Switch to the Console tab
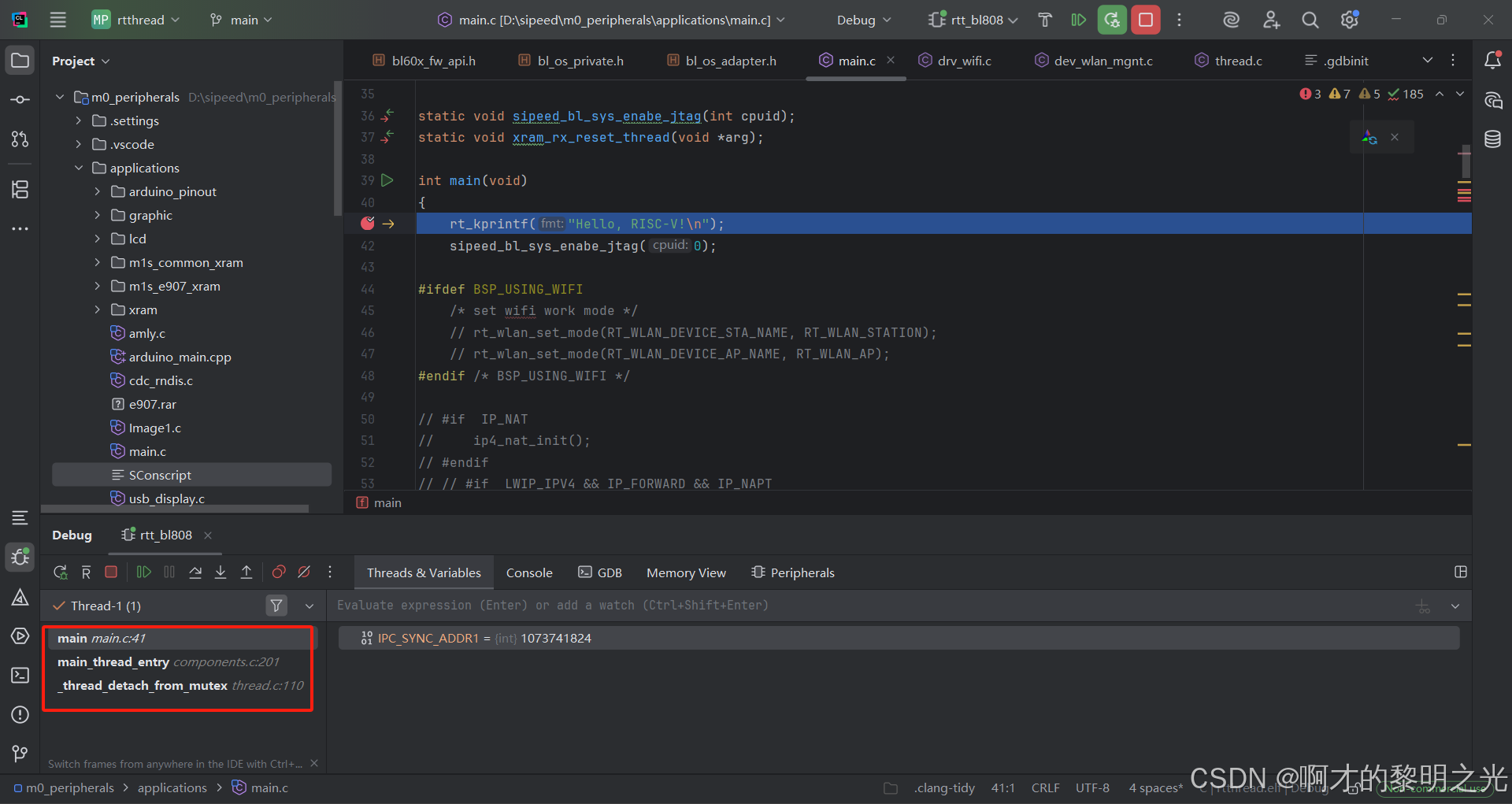Screen dimensions: 1512x804 pyautogui.click(x=528, y=572)
